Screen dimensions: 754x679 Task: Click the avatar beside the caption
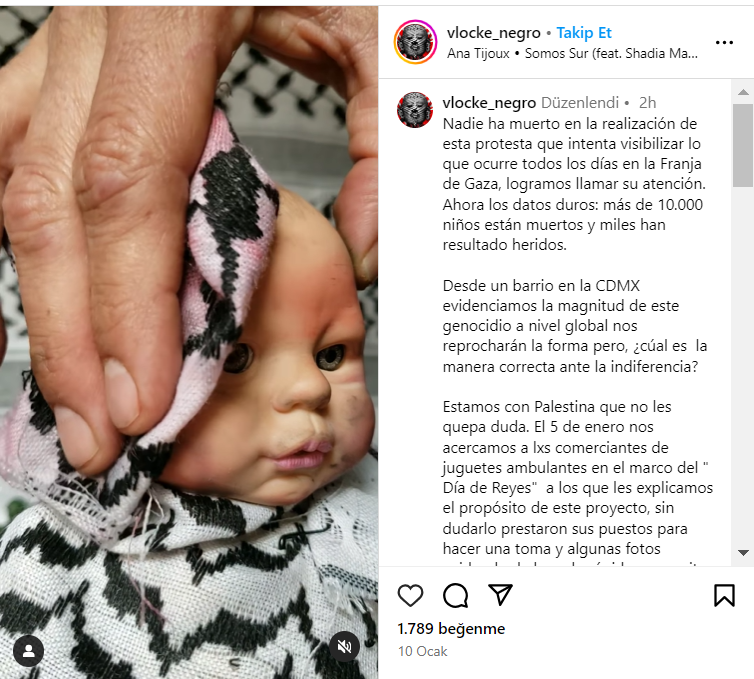click(x=415, y=110)
